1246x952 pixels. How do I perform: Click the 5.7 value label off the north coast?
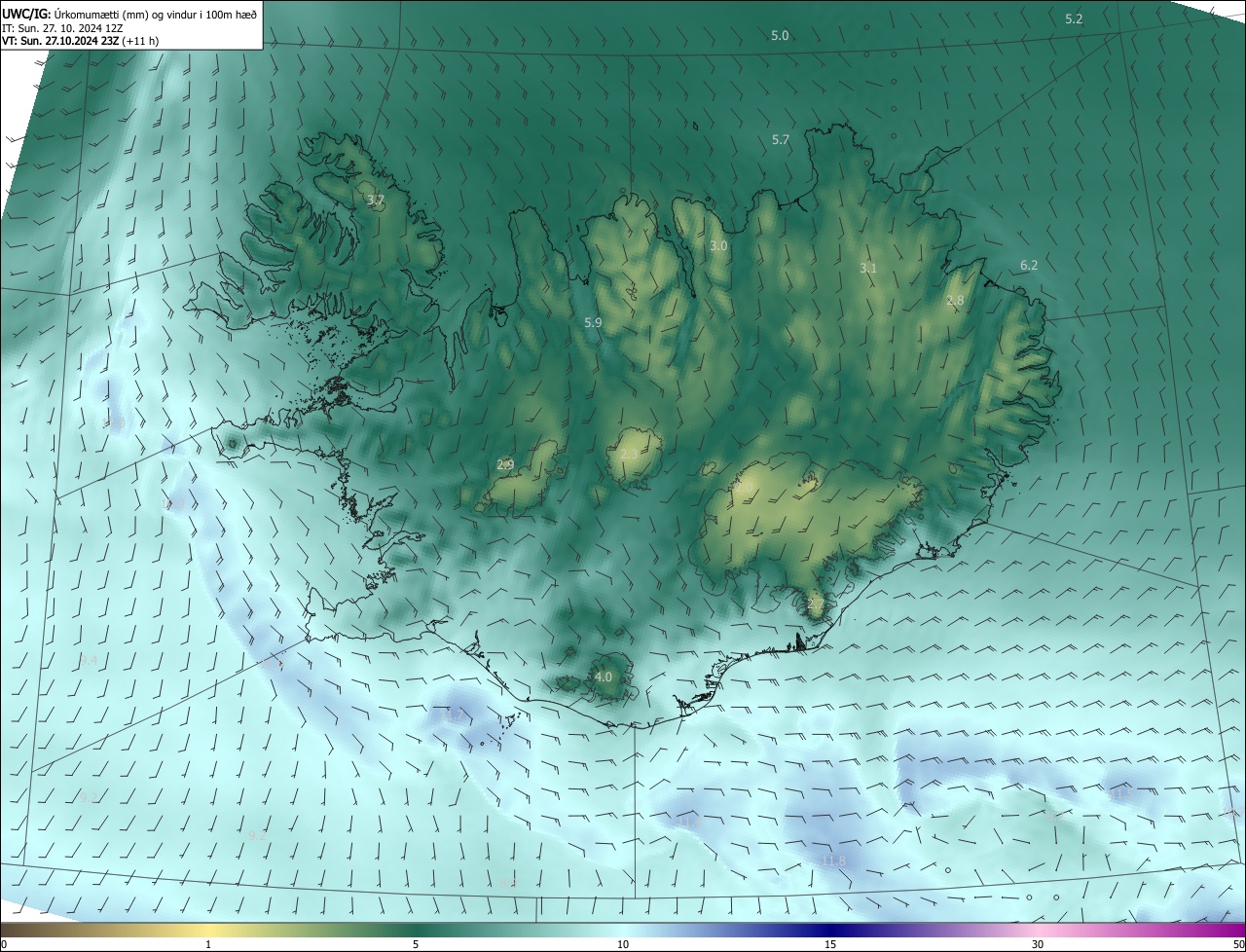pyautogui.click(x=781, y=140)
